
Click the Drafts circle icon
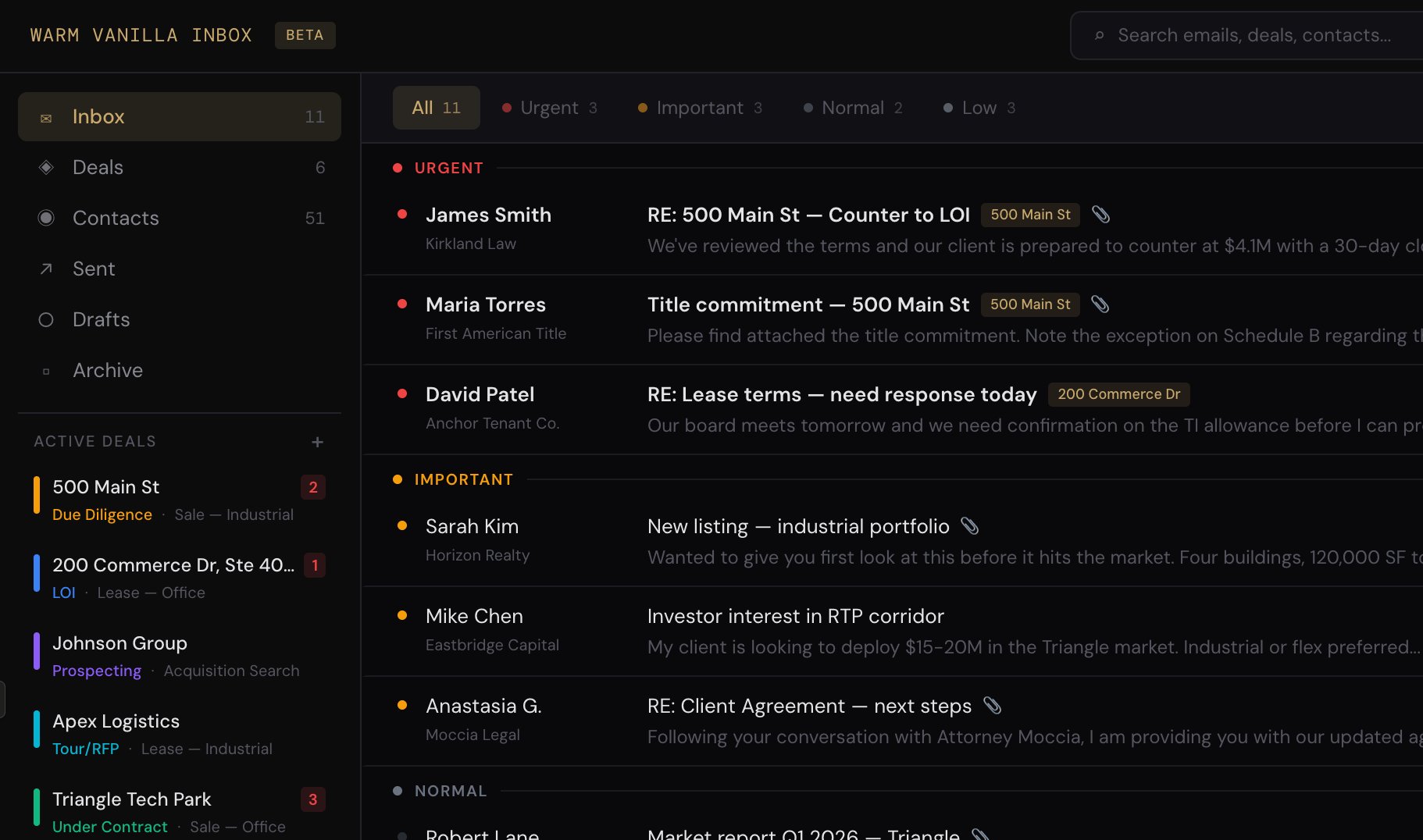pyautogui.click(x=46, y=319)
